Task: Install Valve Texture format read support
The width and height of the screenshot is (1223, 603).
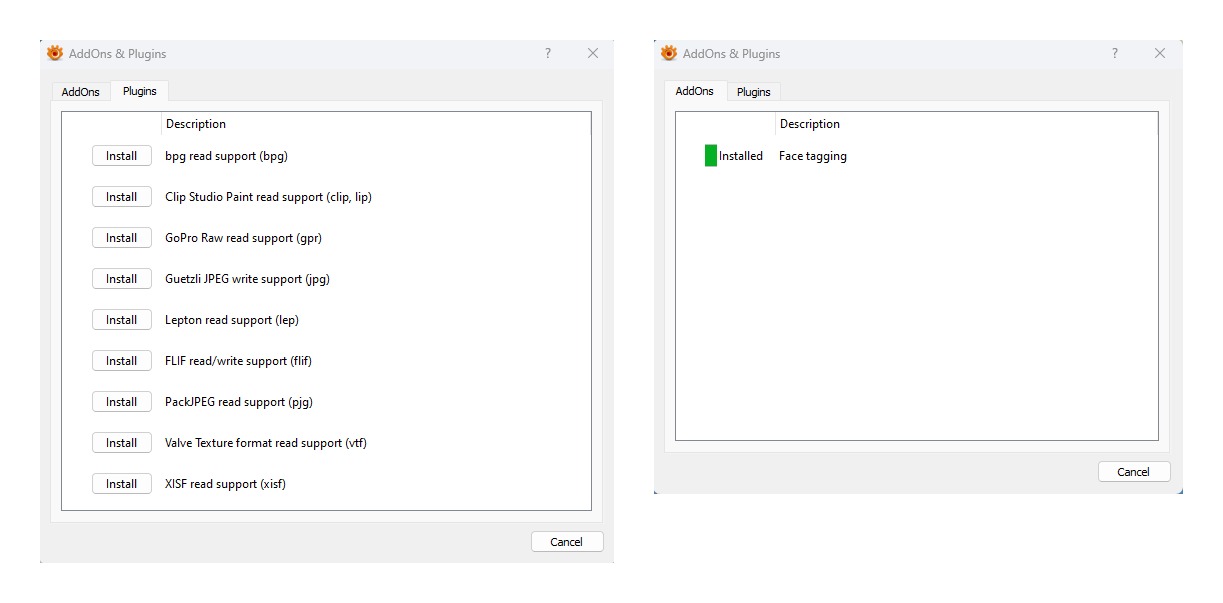Action: pyautogui.click(x=122, y=443)
